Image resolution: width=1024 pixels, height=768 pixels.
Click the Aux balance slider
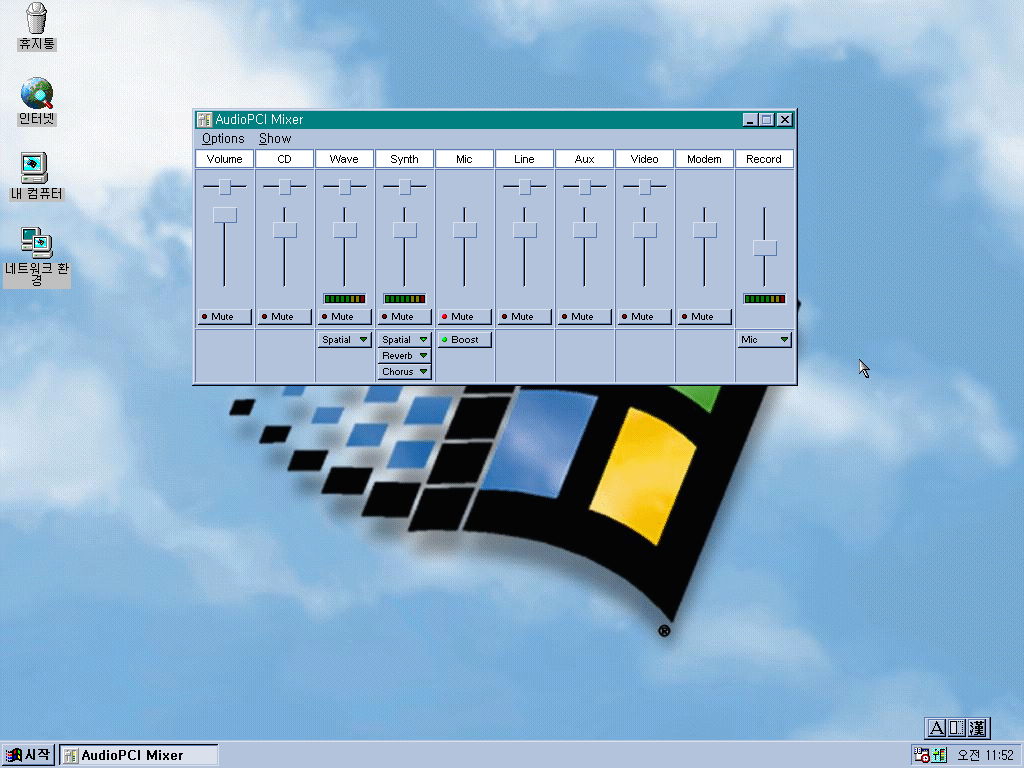(584, 187)
